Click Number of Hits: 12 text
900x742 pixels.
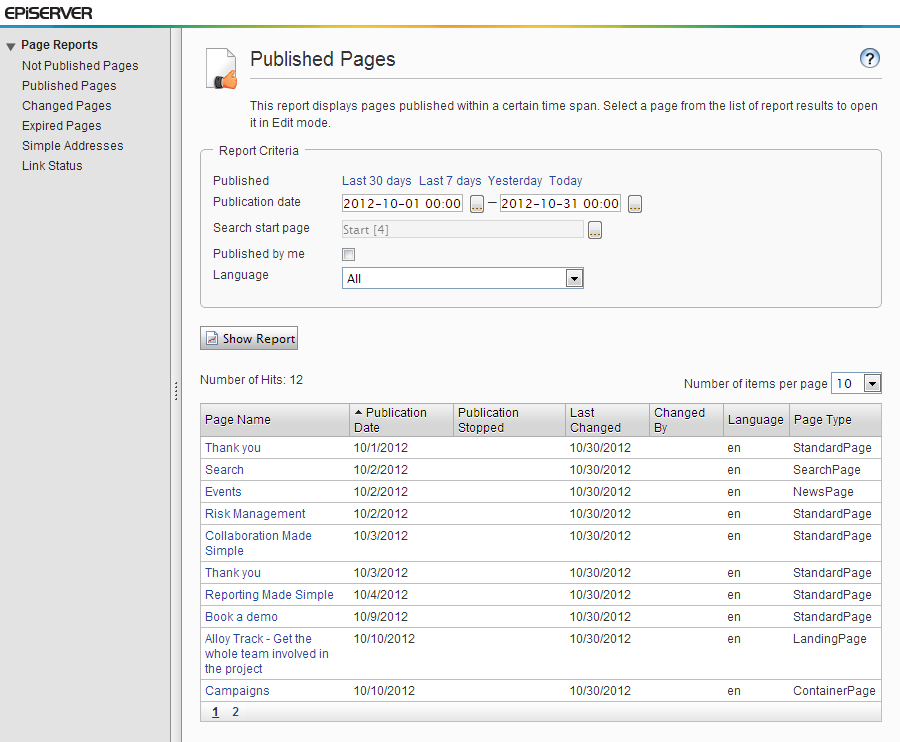(251, 380)
